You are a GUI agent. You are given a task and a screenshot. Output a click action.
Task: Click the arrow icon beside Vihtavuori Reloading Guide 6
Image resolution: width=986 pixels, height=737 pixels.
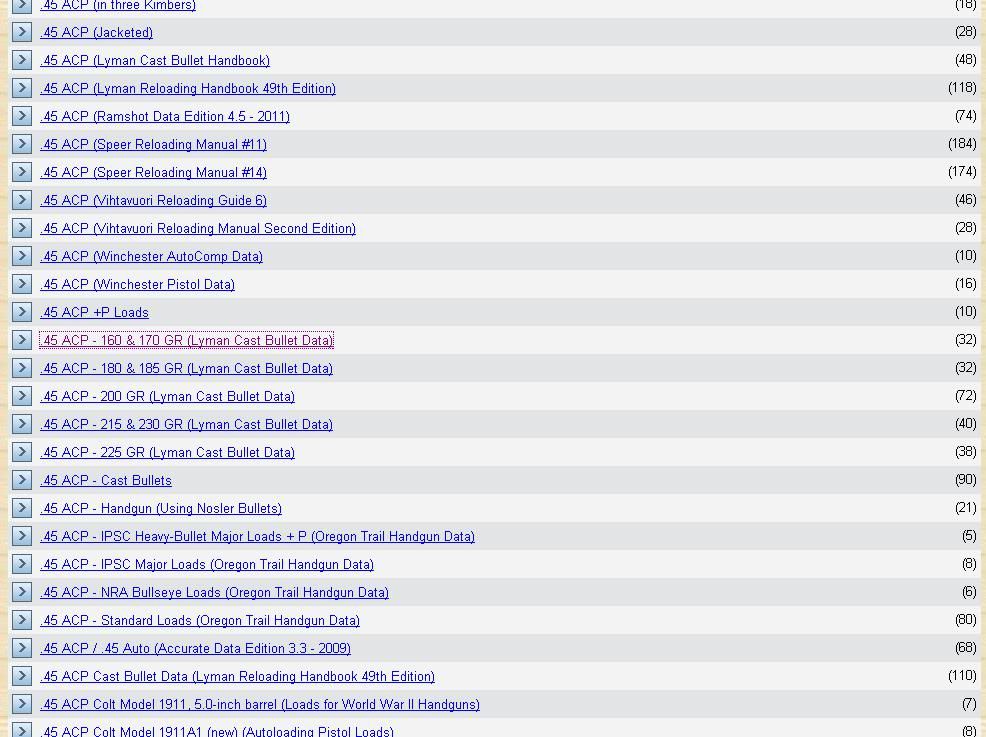(21, 200)
